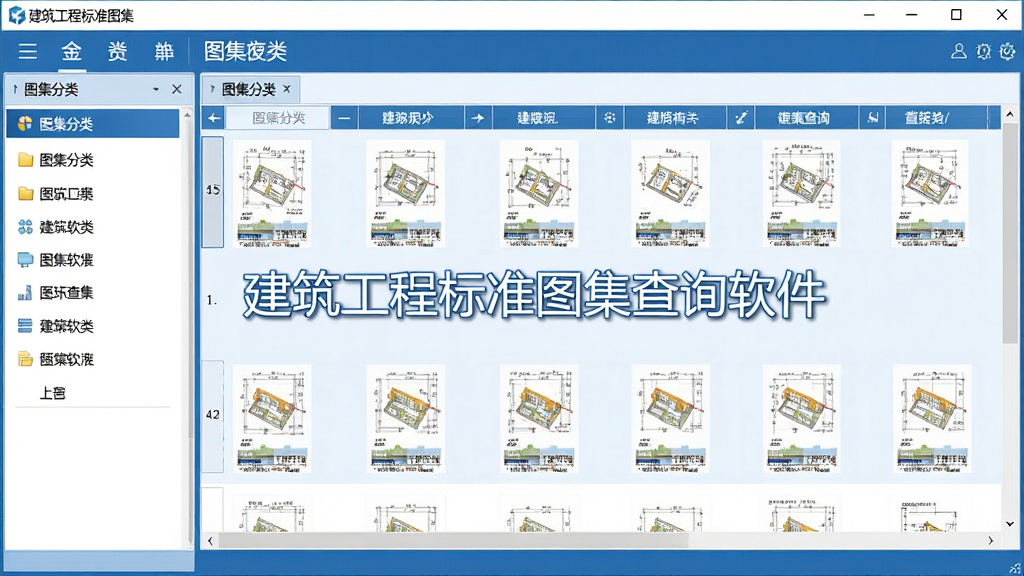Click the horizontal scrollbar right arrow
Image resolution: width=1024 pixels, height=576 pixels.
pyautogui.click(x=991, y=540)
